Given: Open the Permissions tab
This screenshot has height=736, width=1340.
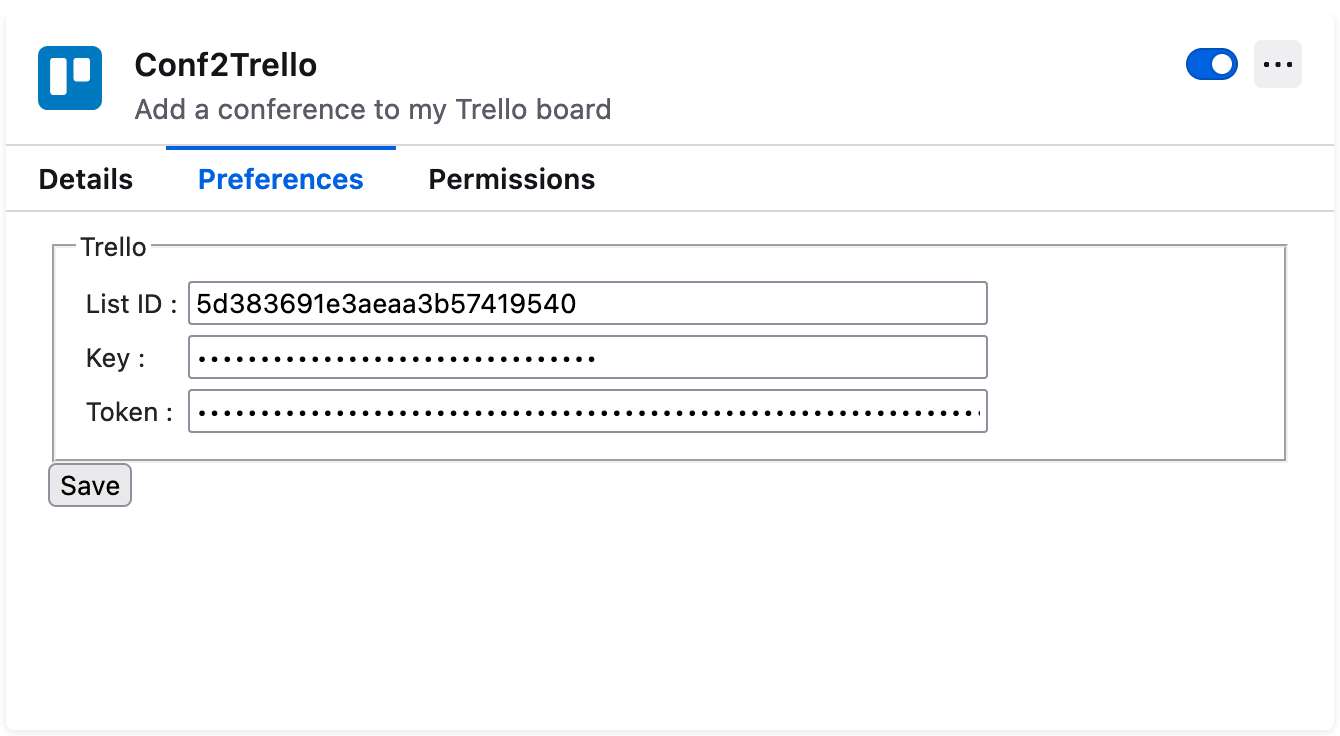Looking at the screenshot, I should tap(511, 180).
